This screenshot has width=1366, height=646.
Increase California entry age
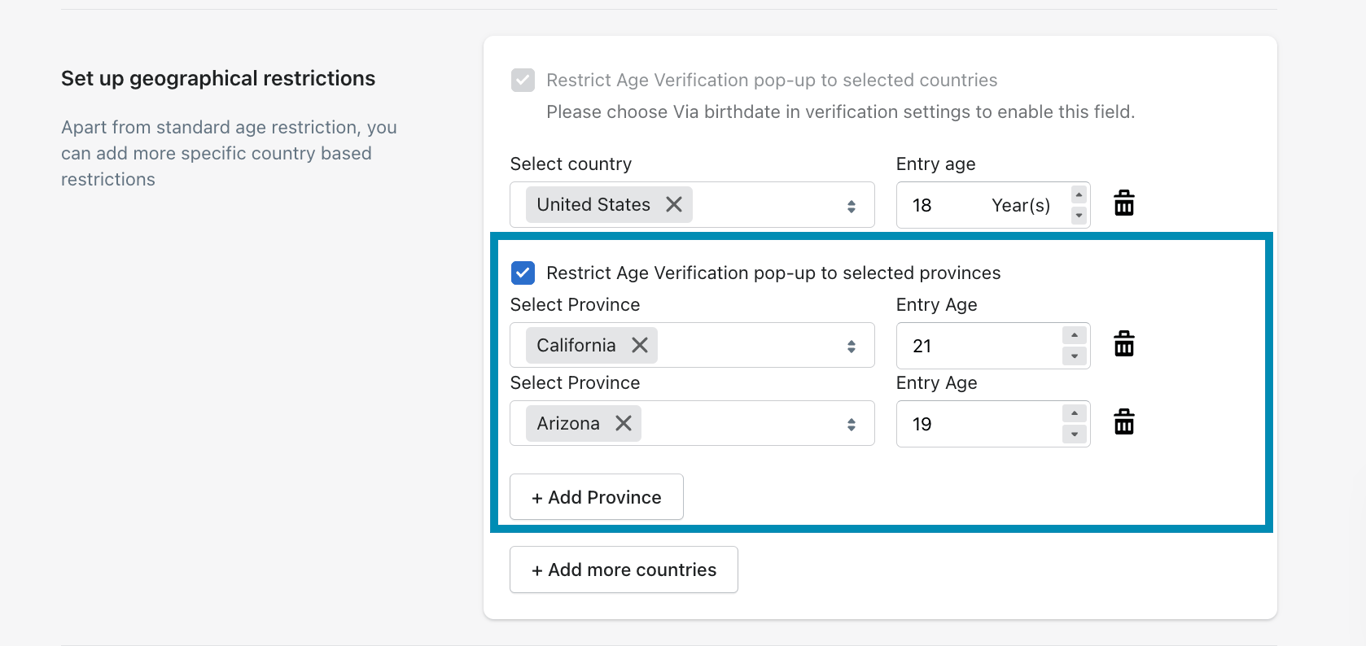[1074, 336]
